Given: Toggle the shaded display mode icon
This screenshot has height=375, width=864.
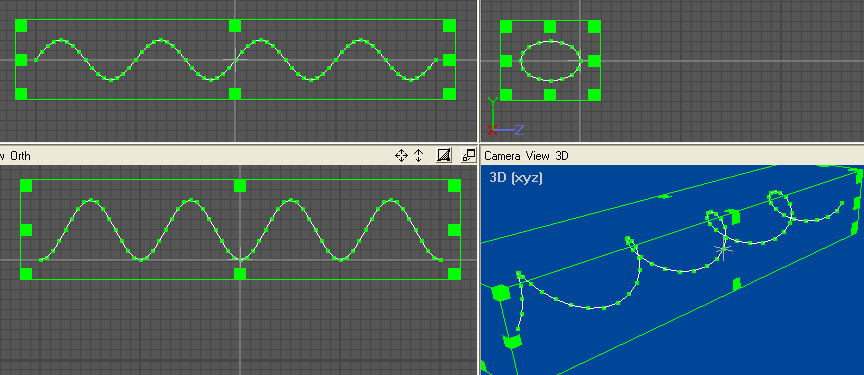Looking at the screenshot, I should click(x=444, y=156).
